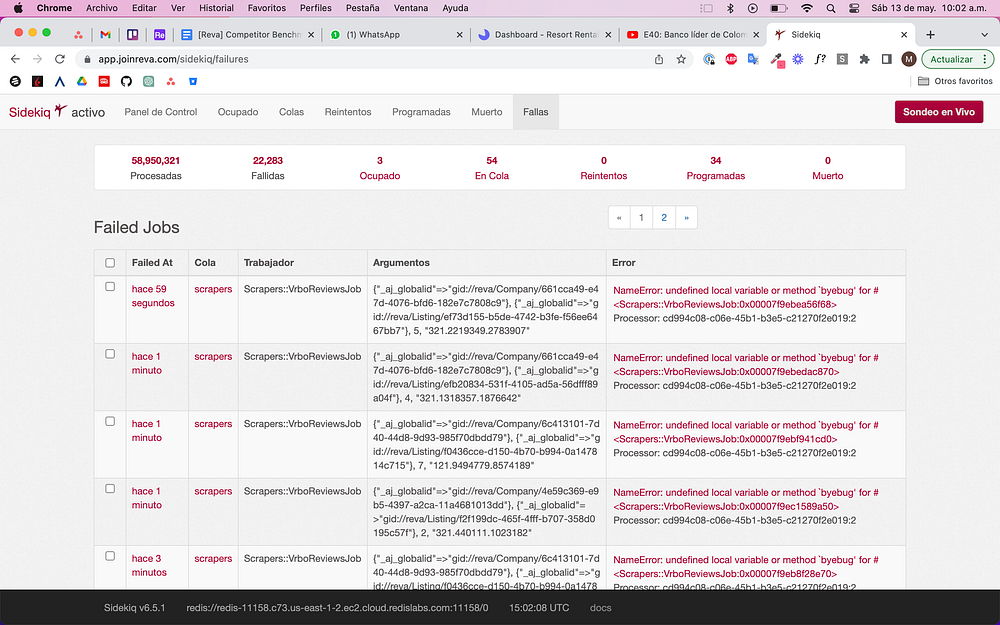Open the Google Drive bookmark

click(82, 81)
